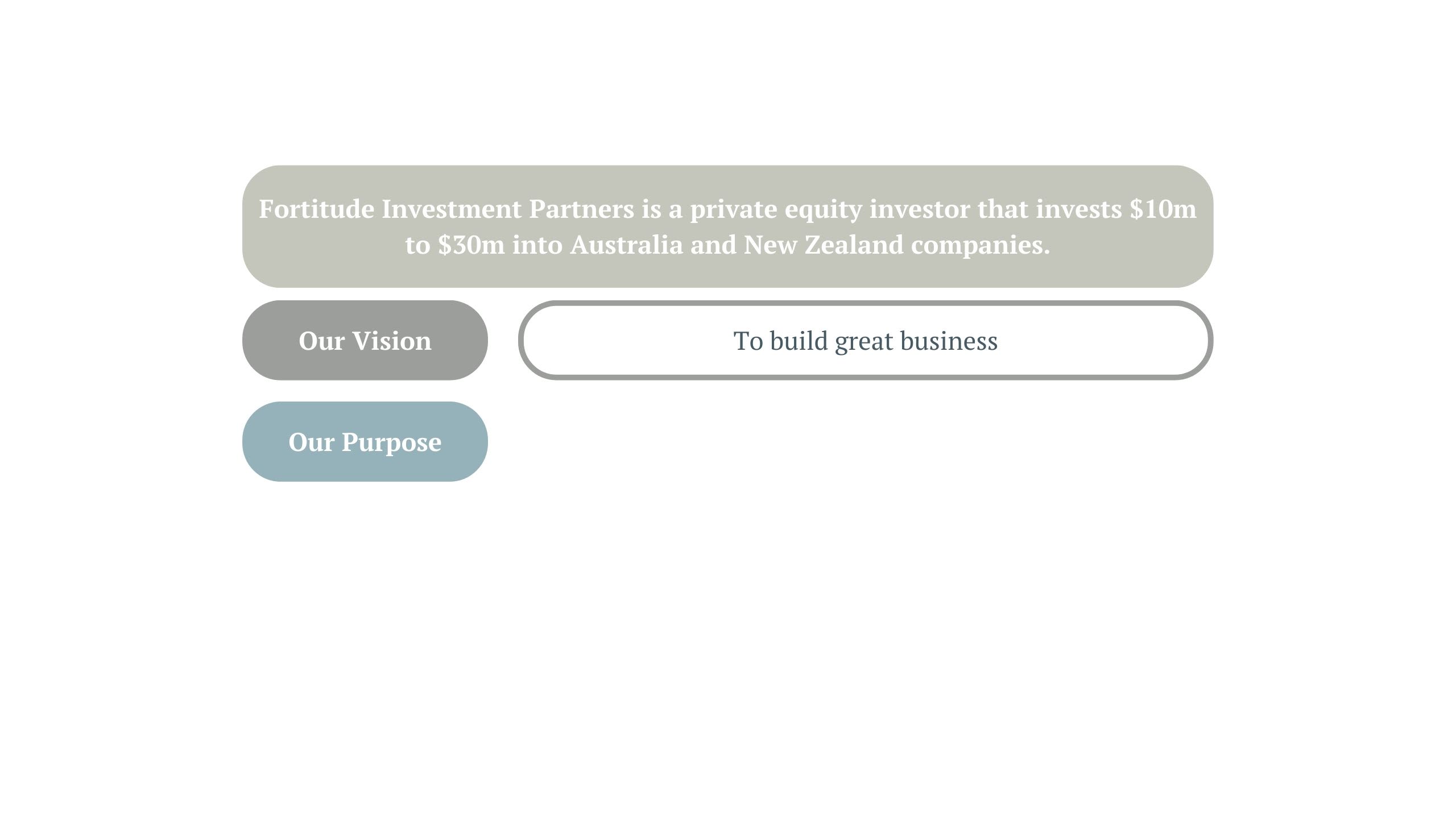Click the word "Fortitude" in the banner
Screen dimensions: 1456x819
click(x=316, y=209)
